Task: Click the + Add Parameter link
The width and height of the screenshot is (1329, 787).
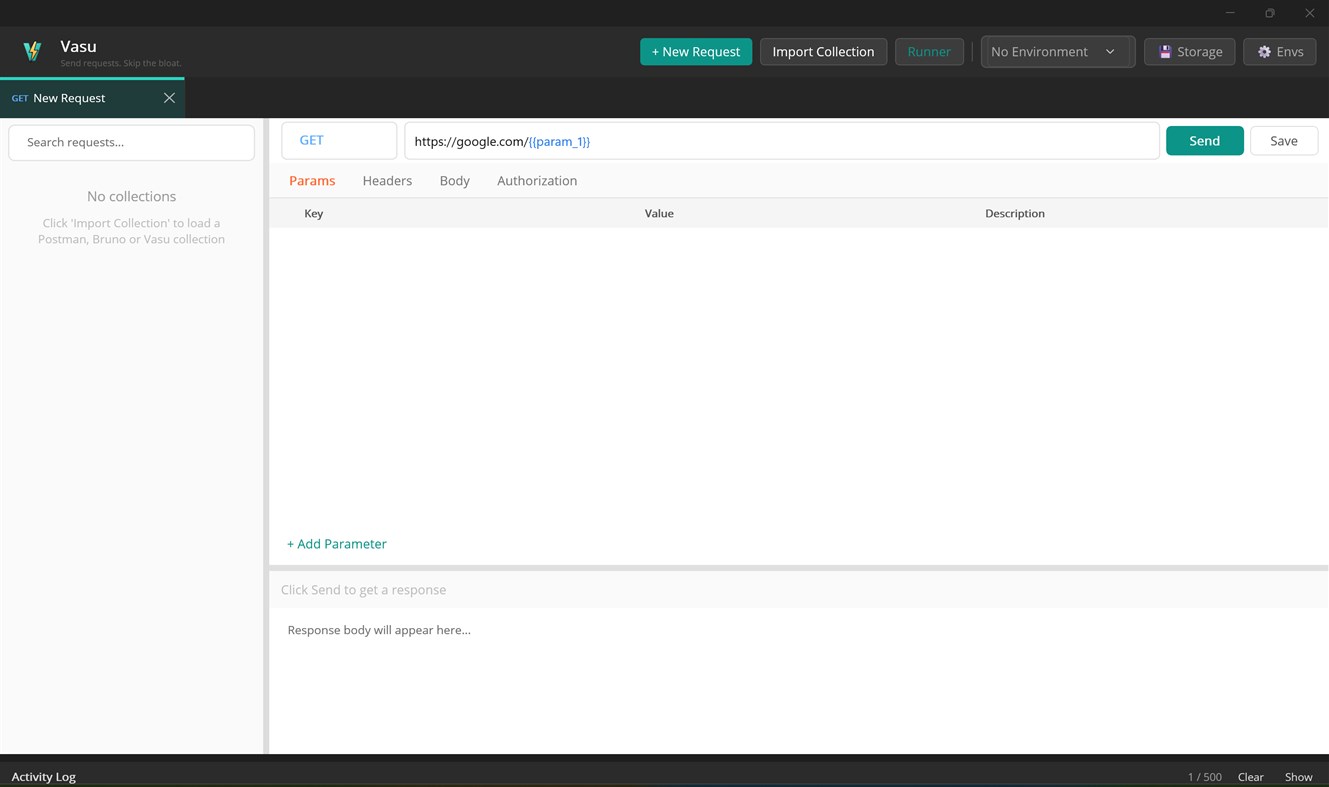Action: pyautogui.click(x=337, y=544)
